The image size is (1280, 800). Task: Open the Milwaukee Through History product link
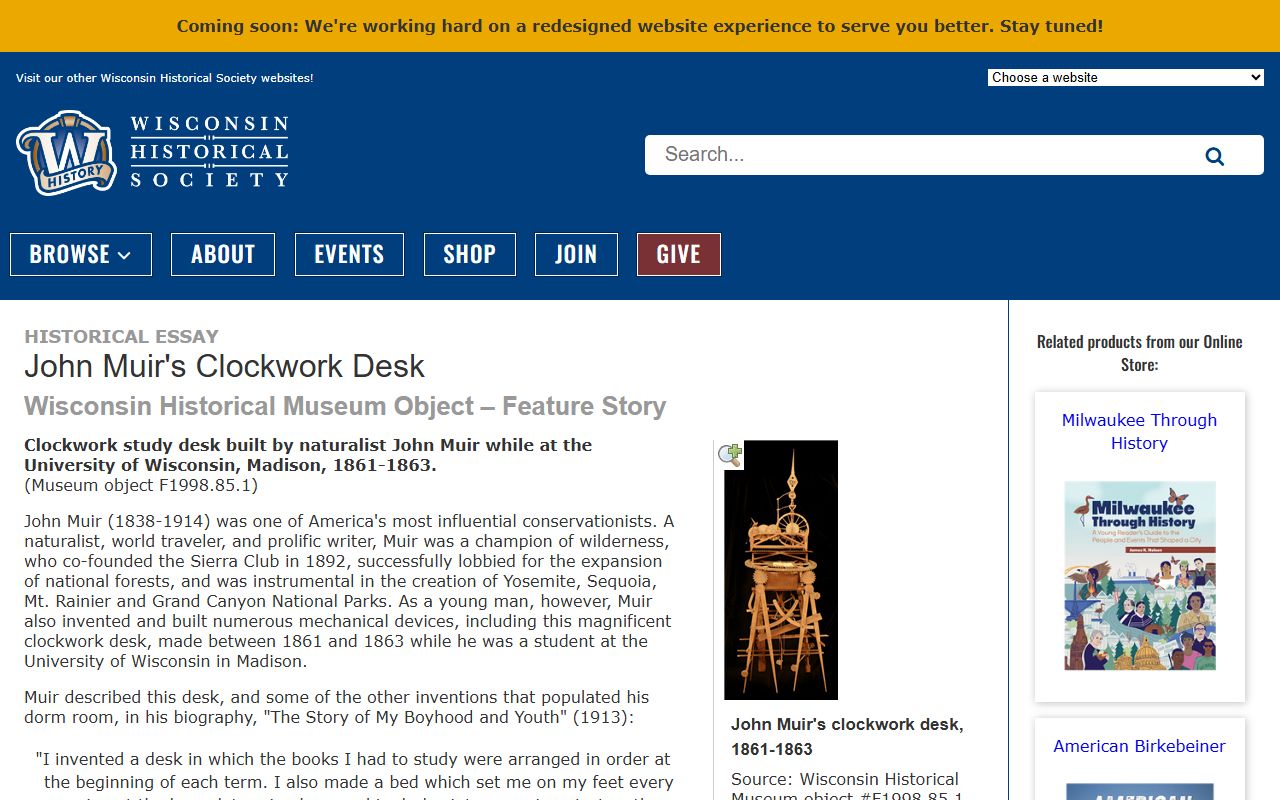coord(1139,431)
